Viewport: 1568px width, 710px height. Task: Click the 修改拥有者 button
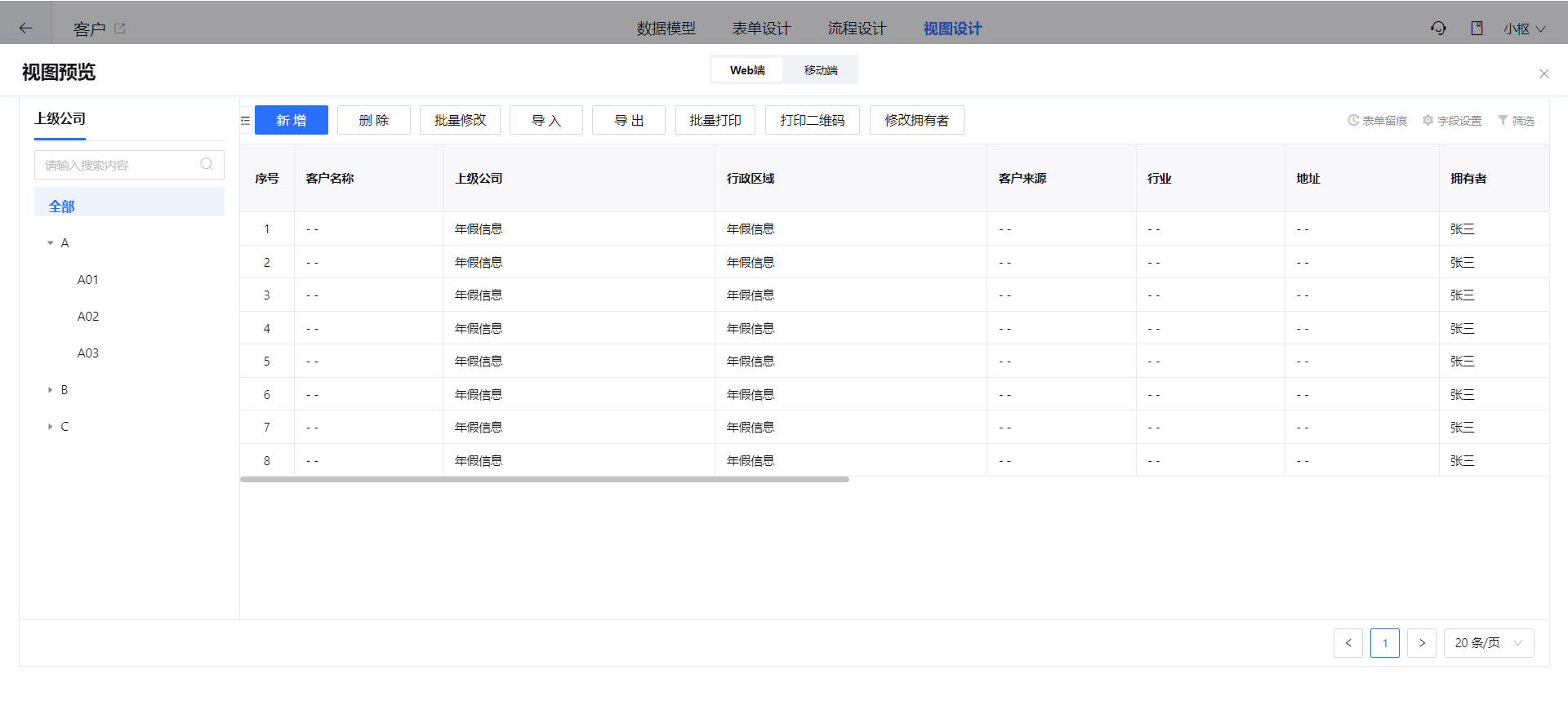click(917, 120)
